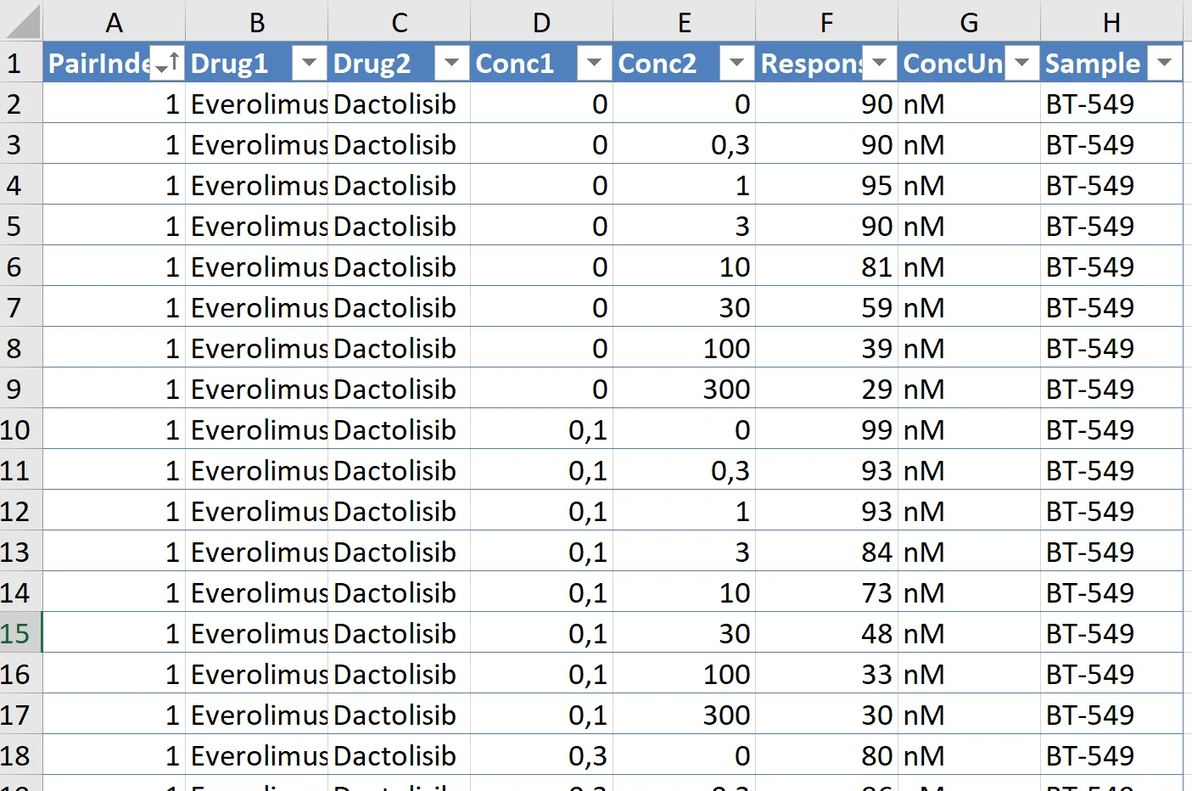
Task: Select column H header
Action: click(x=1111, y=22)
